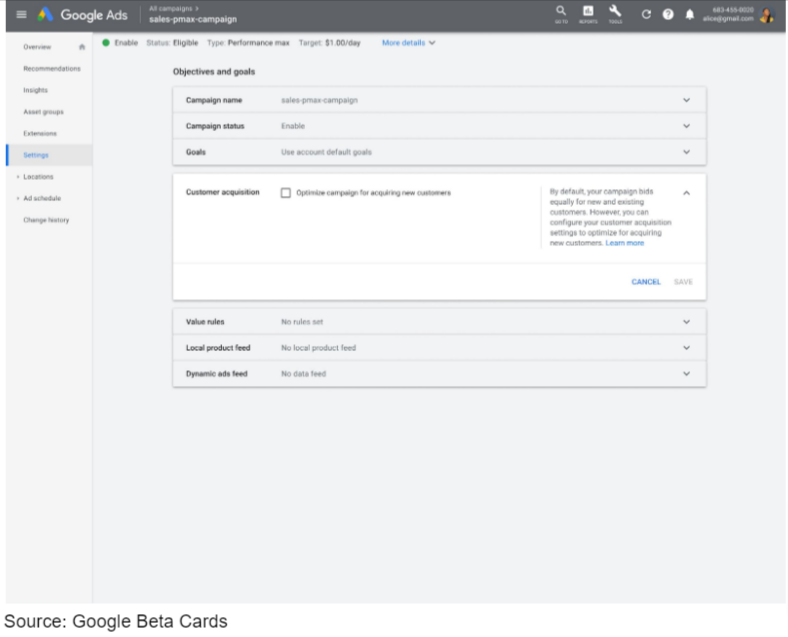Click the Google Ads logo
Image resolution: width=788 pixels, height=637 pixels.
(83, 15)
